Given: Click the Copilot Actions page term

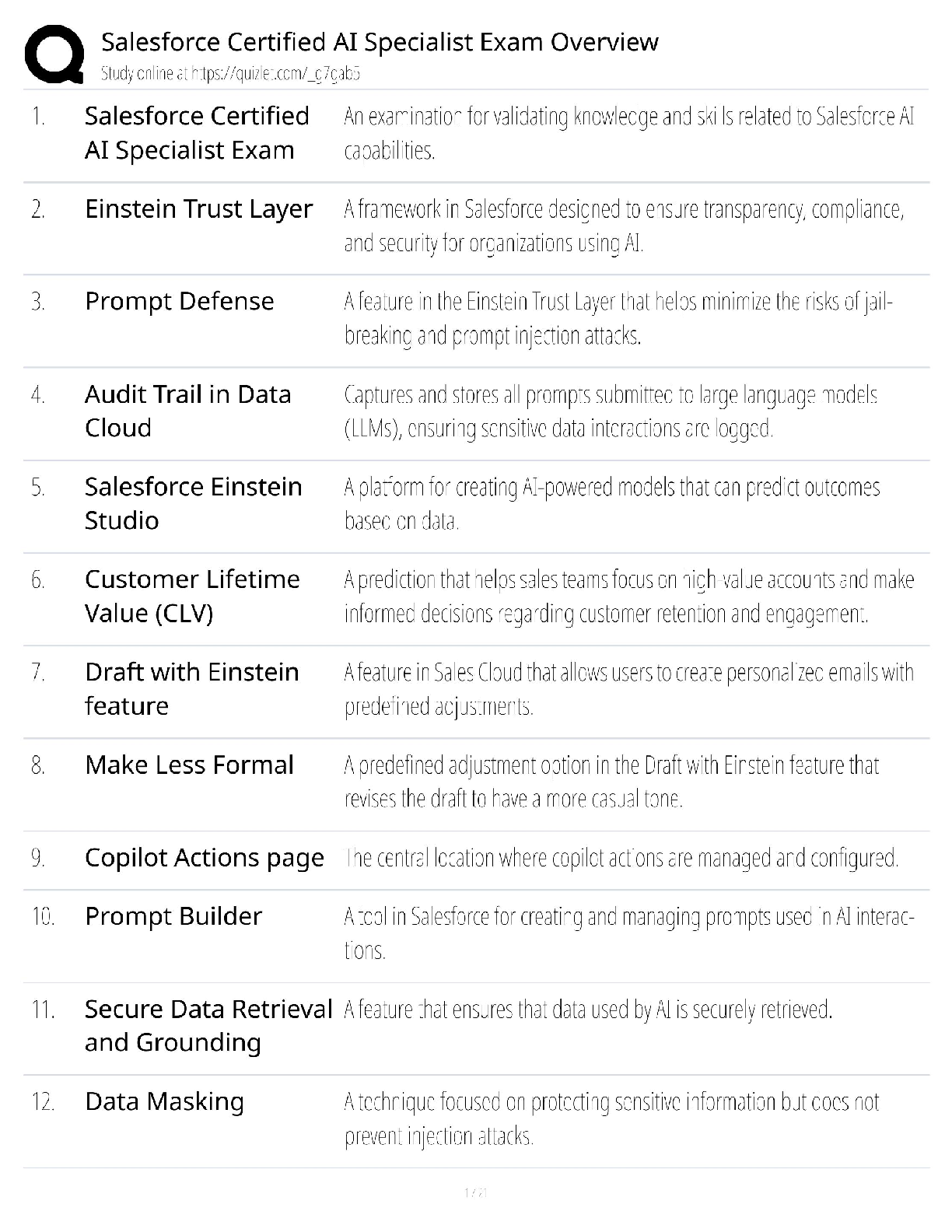Looking at the screenshot, I should 204,857.
